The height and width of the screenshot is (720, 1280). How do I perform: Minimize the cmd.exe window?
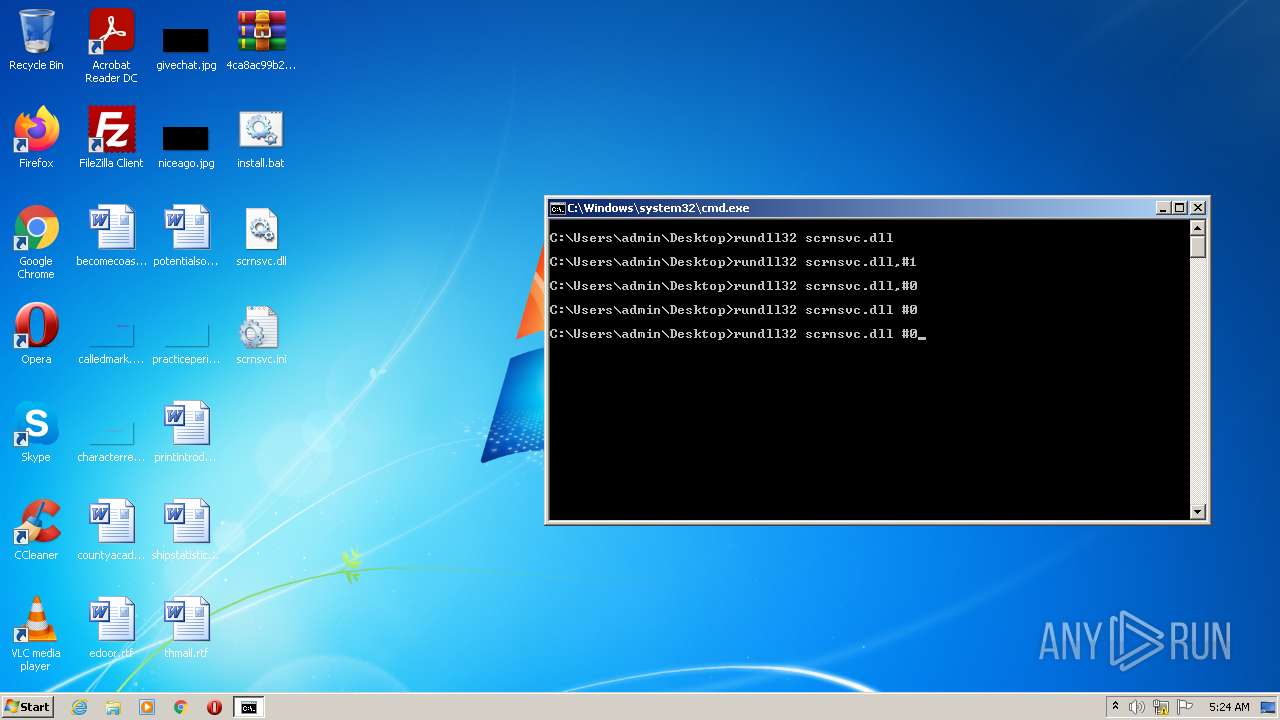1163,208
